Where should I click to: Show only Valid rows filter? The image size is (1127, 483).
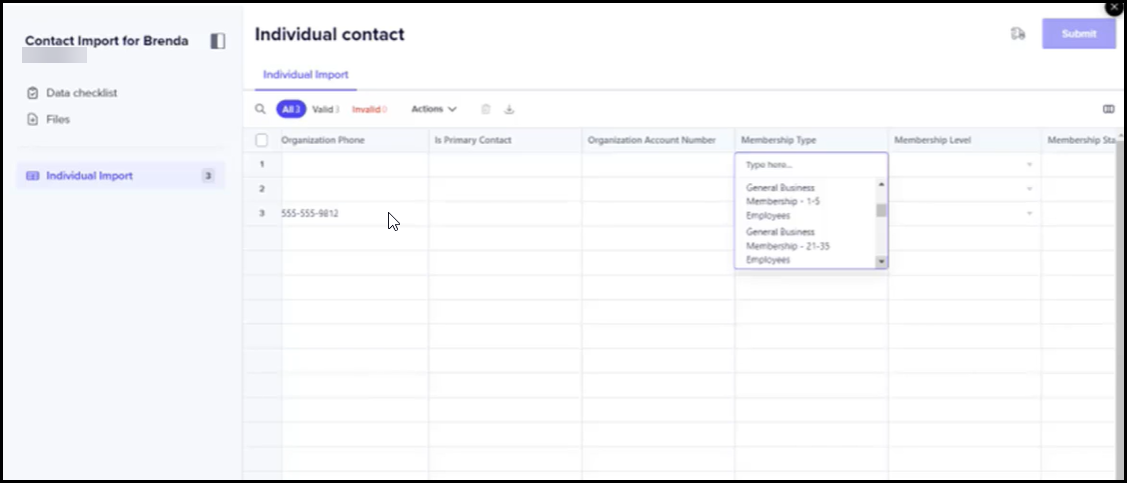pyautogui.click(x=324, y=109)
